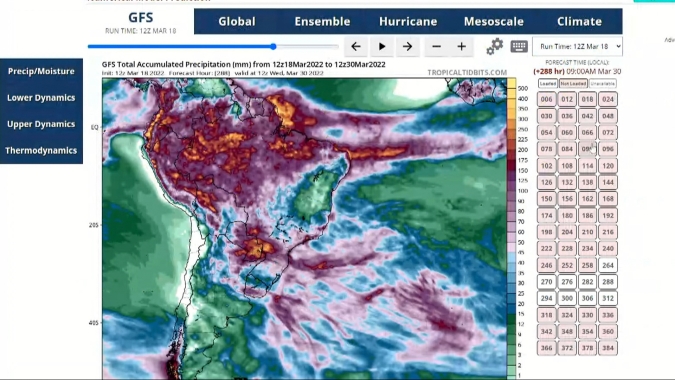Viewport: 675px width, 380px height.
Task: Increase animation speed plus button
Action: coord(461,46)
